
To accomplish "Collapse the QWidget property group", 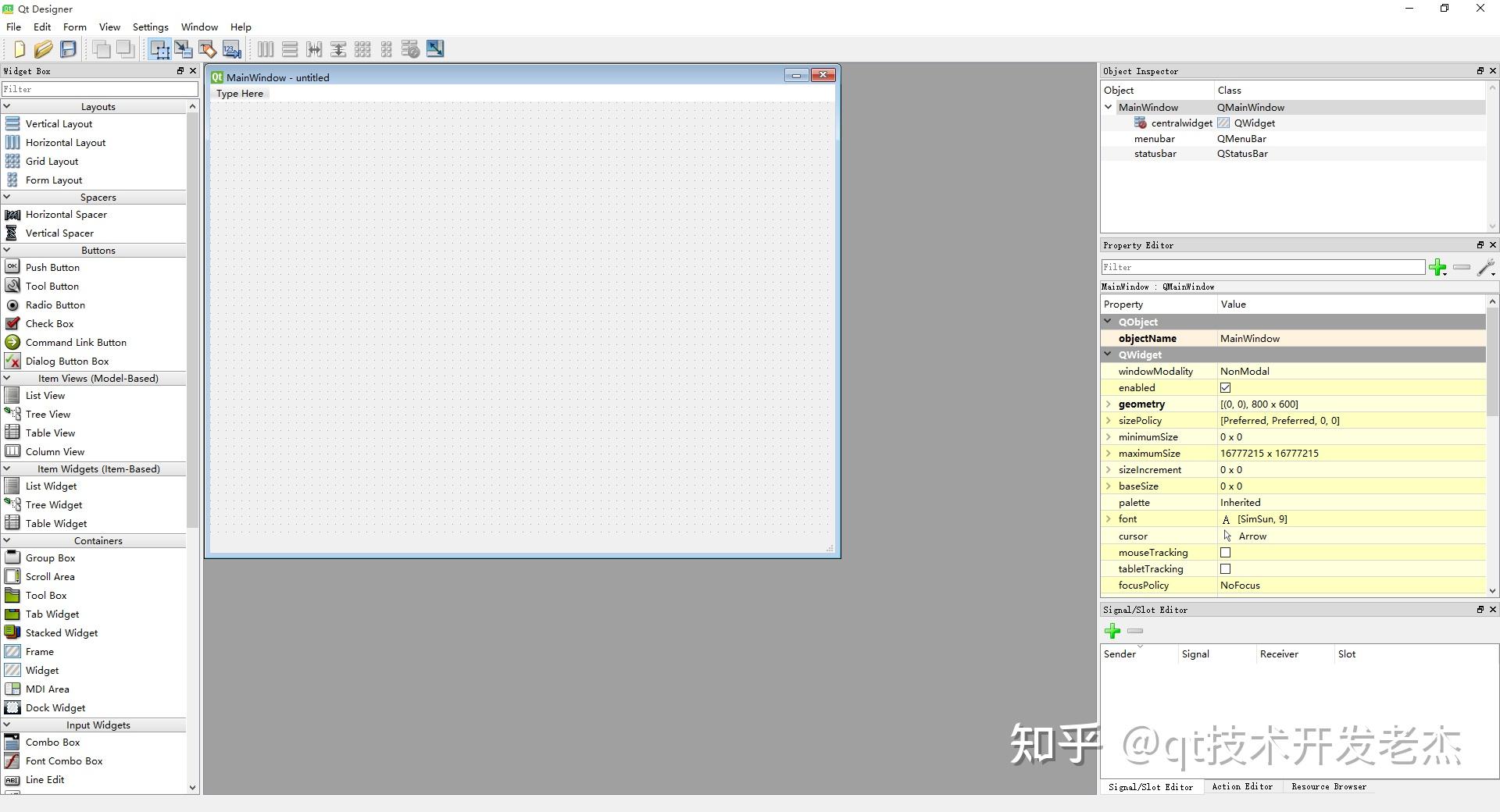I will 1109,354.
